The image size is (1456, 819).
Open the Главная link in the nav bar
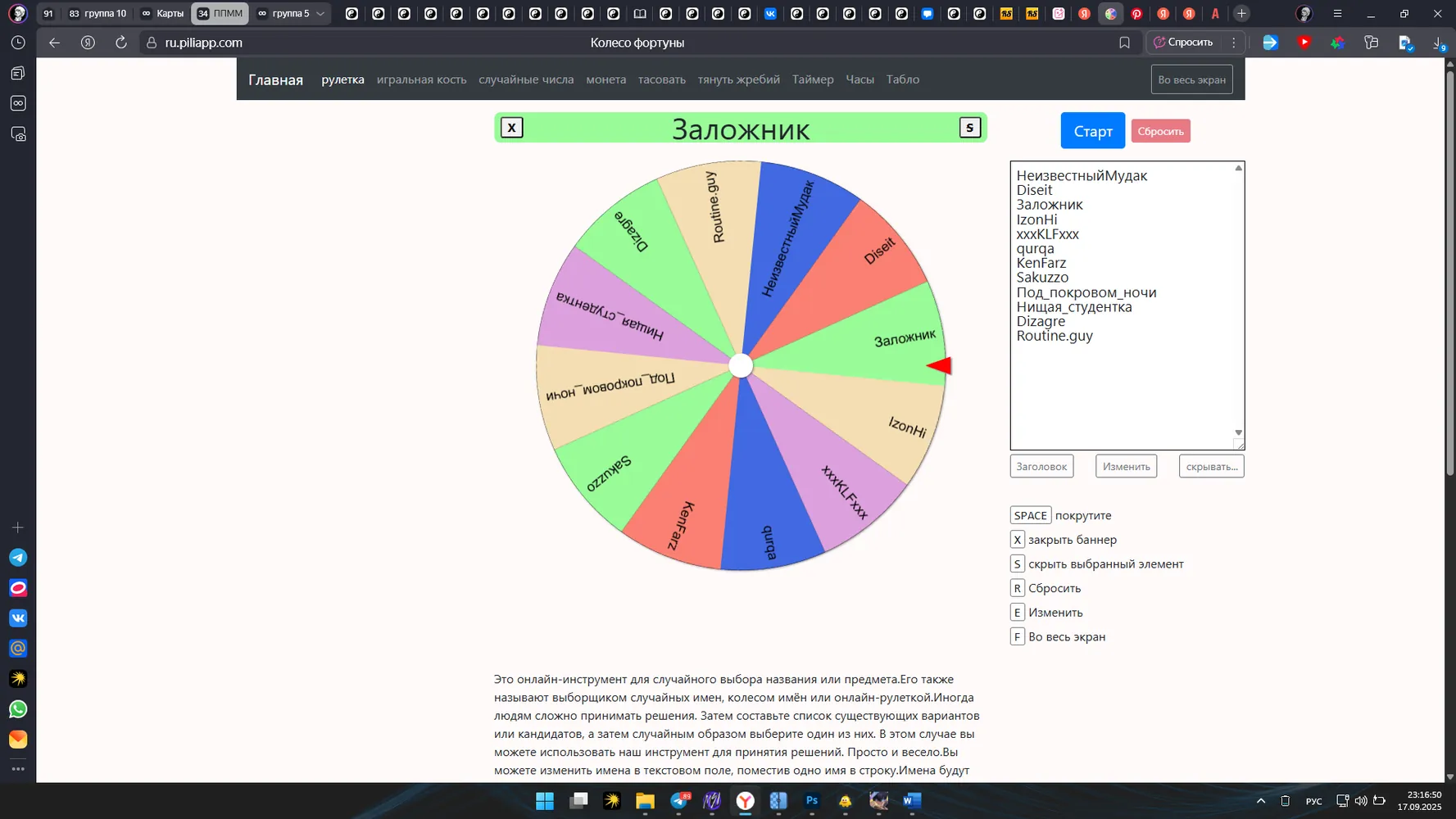[x=275, y=79]
